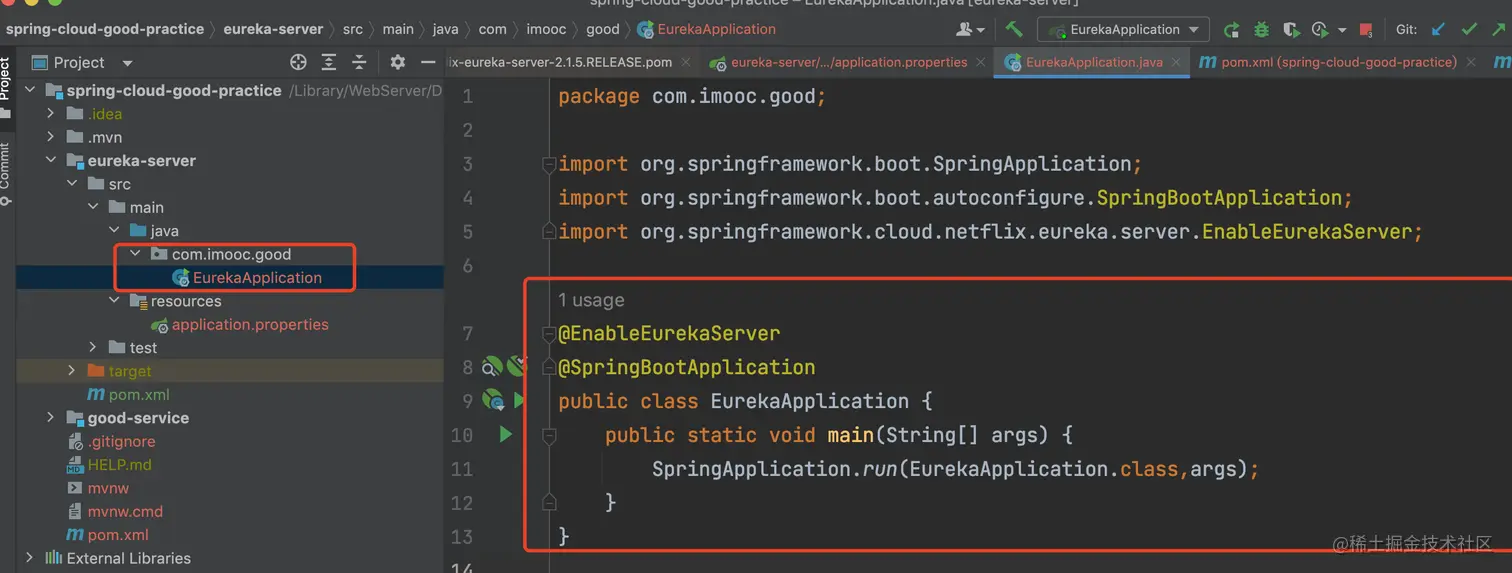Viewport: 1512px width, 573px height.
Task: Click the green Rerun icon in the toolbar
Action: pos(1232,30)
